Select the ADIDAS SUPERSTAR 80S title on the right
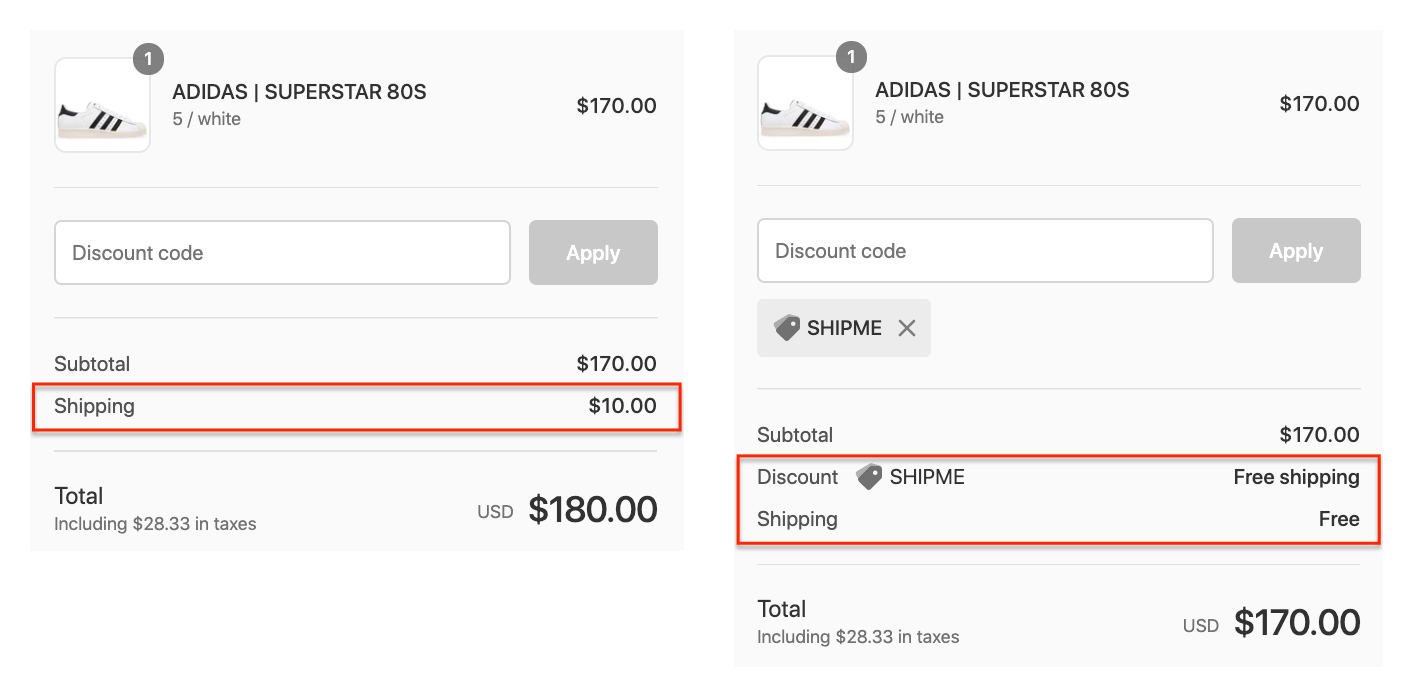The width and height of the screenshot is (1413, 697). [1003, 89]
